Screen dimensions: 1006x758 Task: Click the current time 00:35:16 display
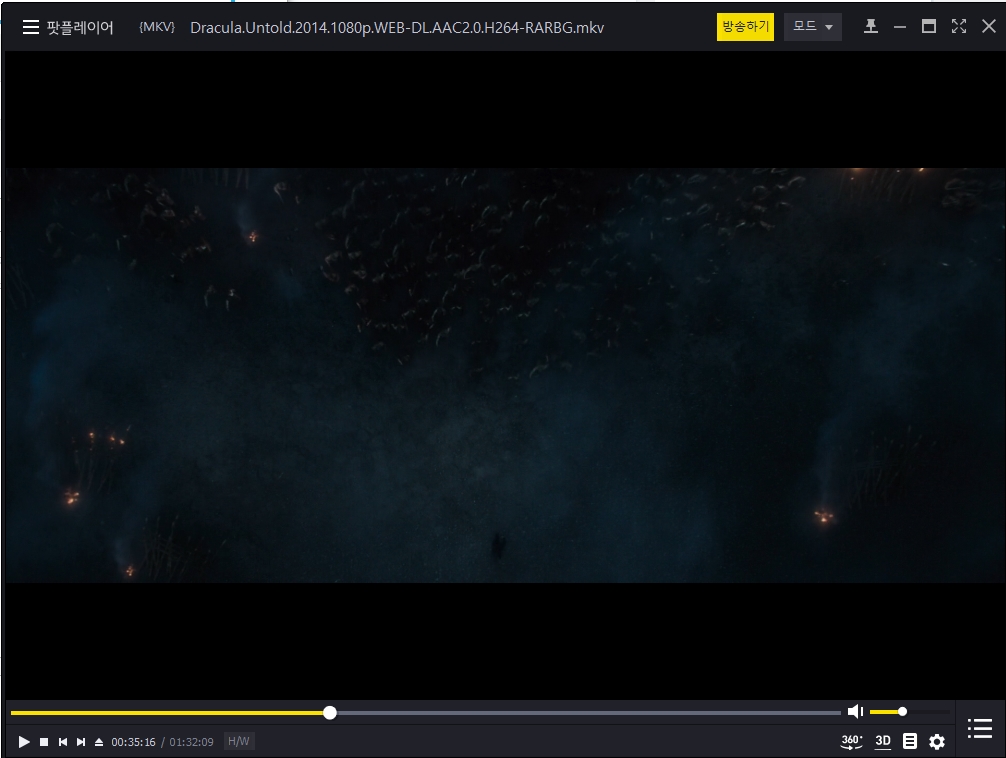pyautogui.click(x=133, y=742)
